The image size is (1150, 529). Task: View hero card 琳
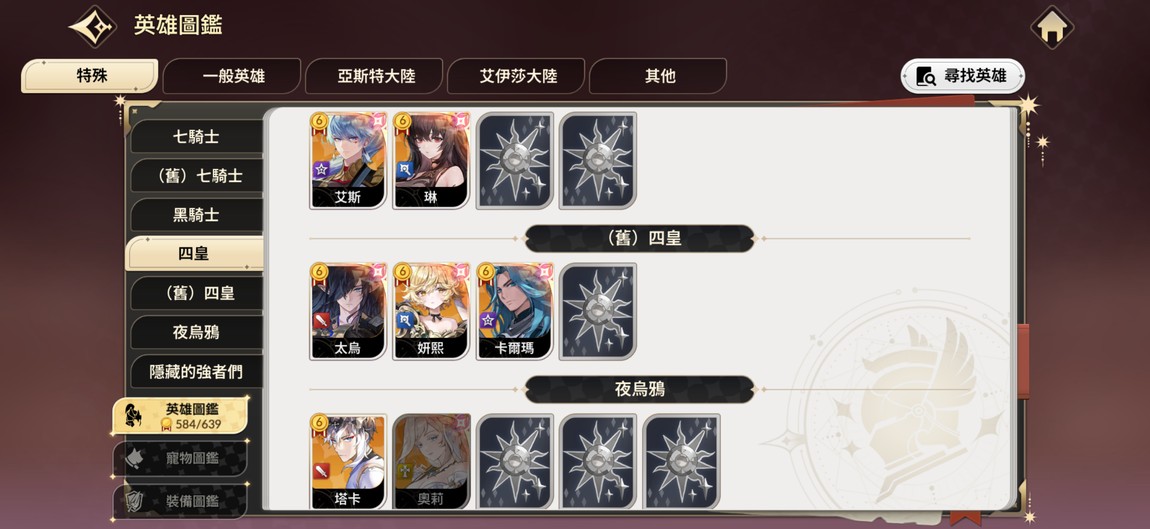point(431,161)
